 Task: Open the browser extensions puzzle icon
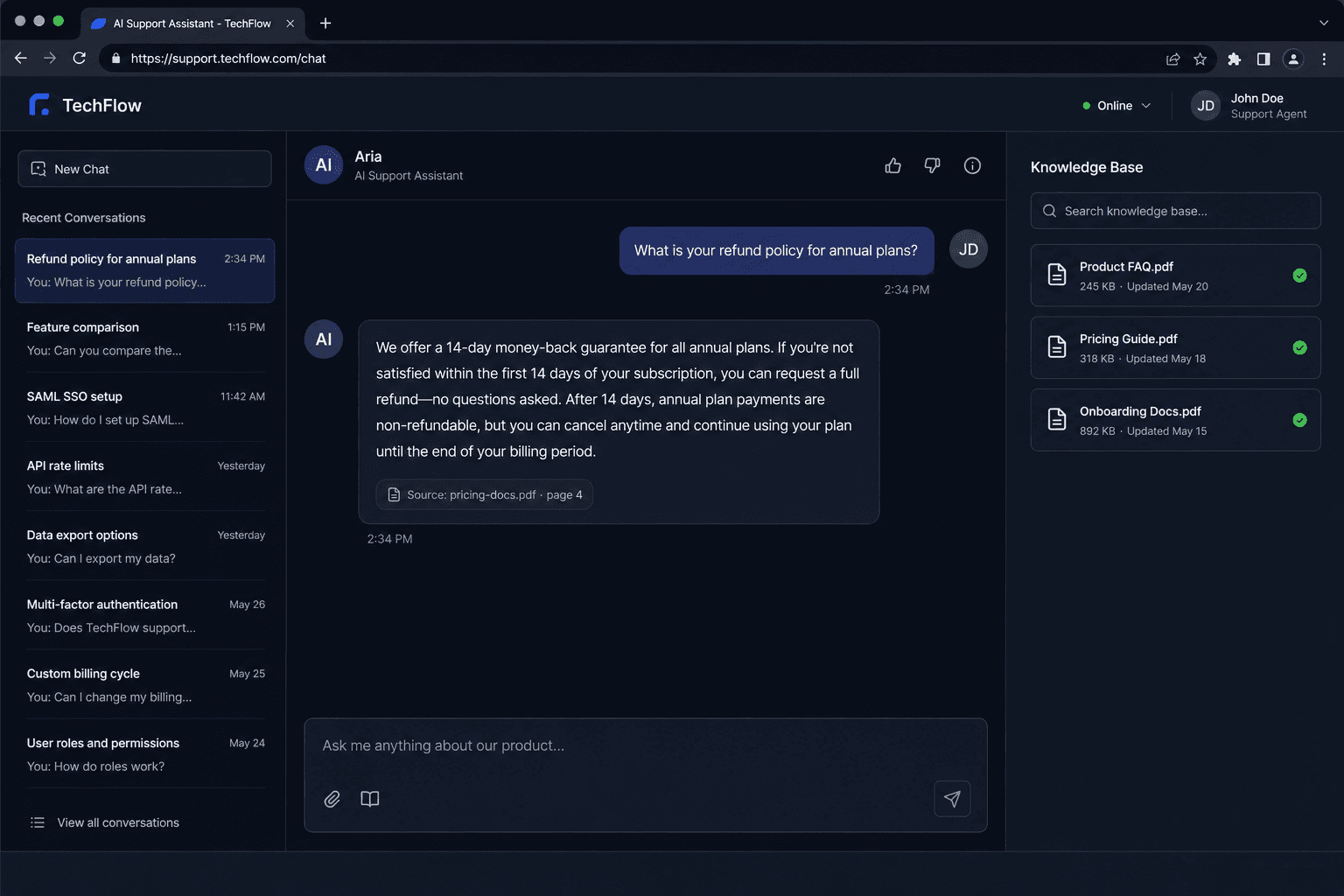[x=1234, y=59]
